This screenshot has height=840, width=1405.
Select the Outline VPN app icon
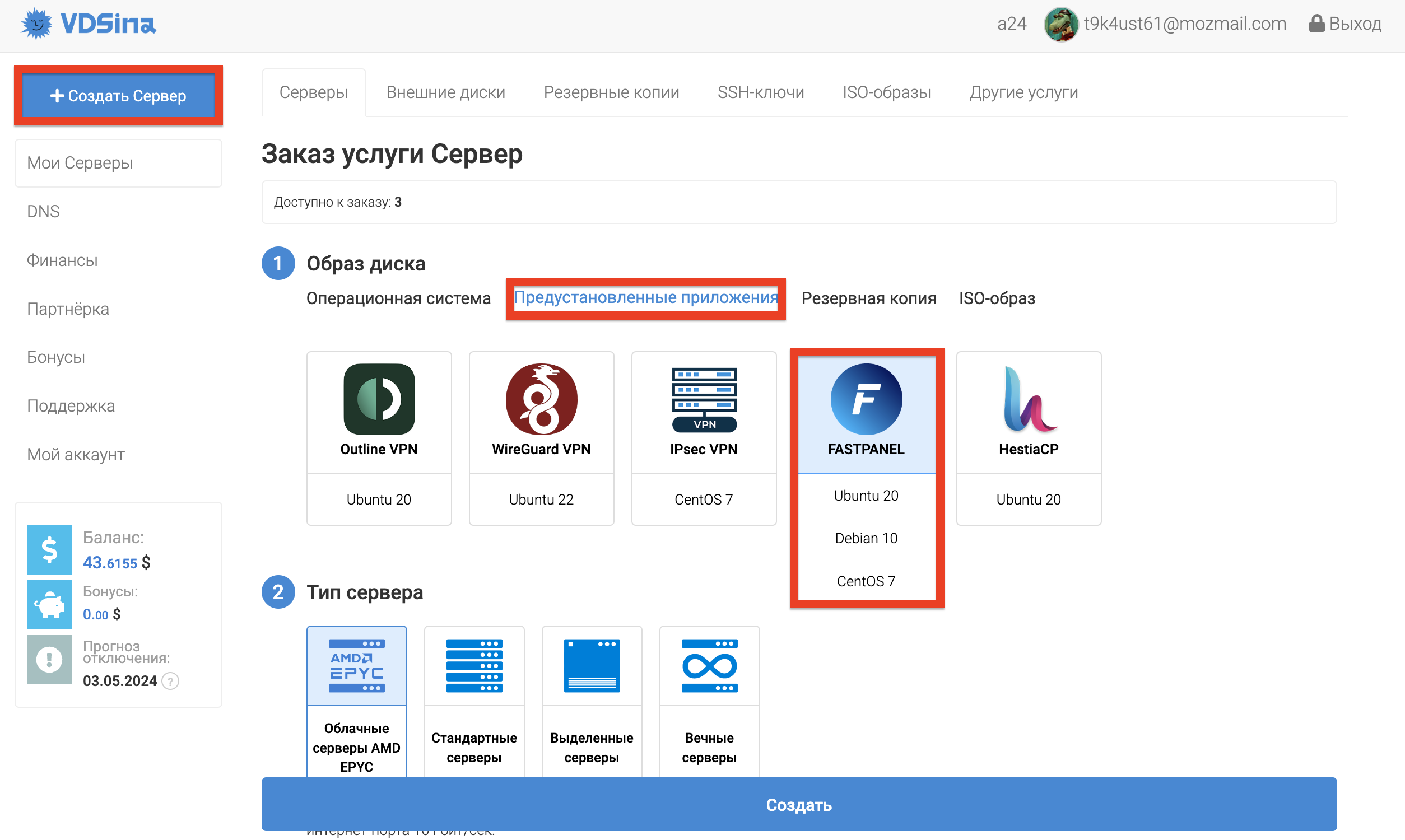(379, 399)
